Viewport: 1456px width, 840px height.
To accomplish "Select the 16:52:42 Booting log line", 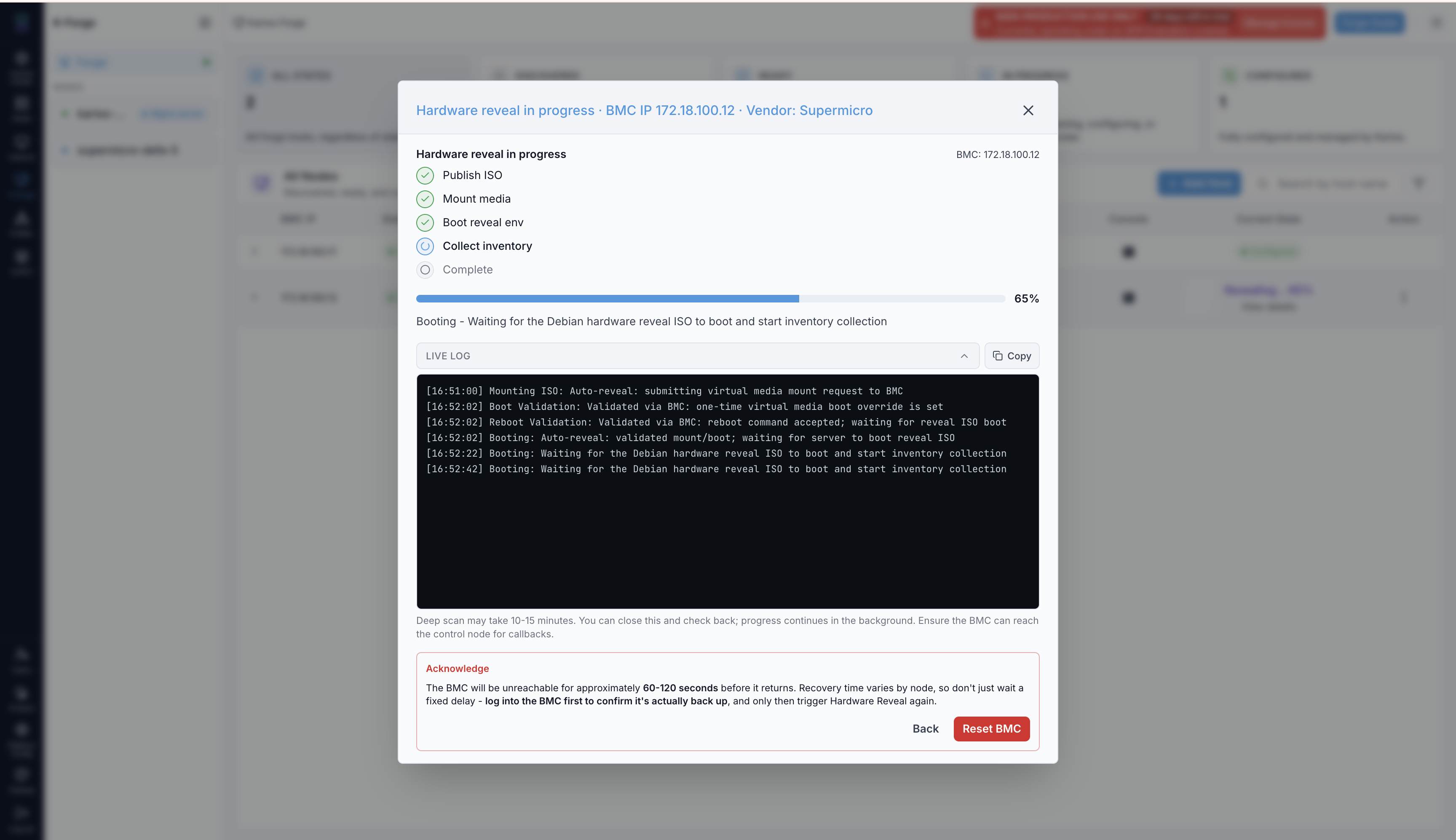I will pyautogui.click(x=717, y=469).
